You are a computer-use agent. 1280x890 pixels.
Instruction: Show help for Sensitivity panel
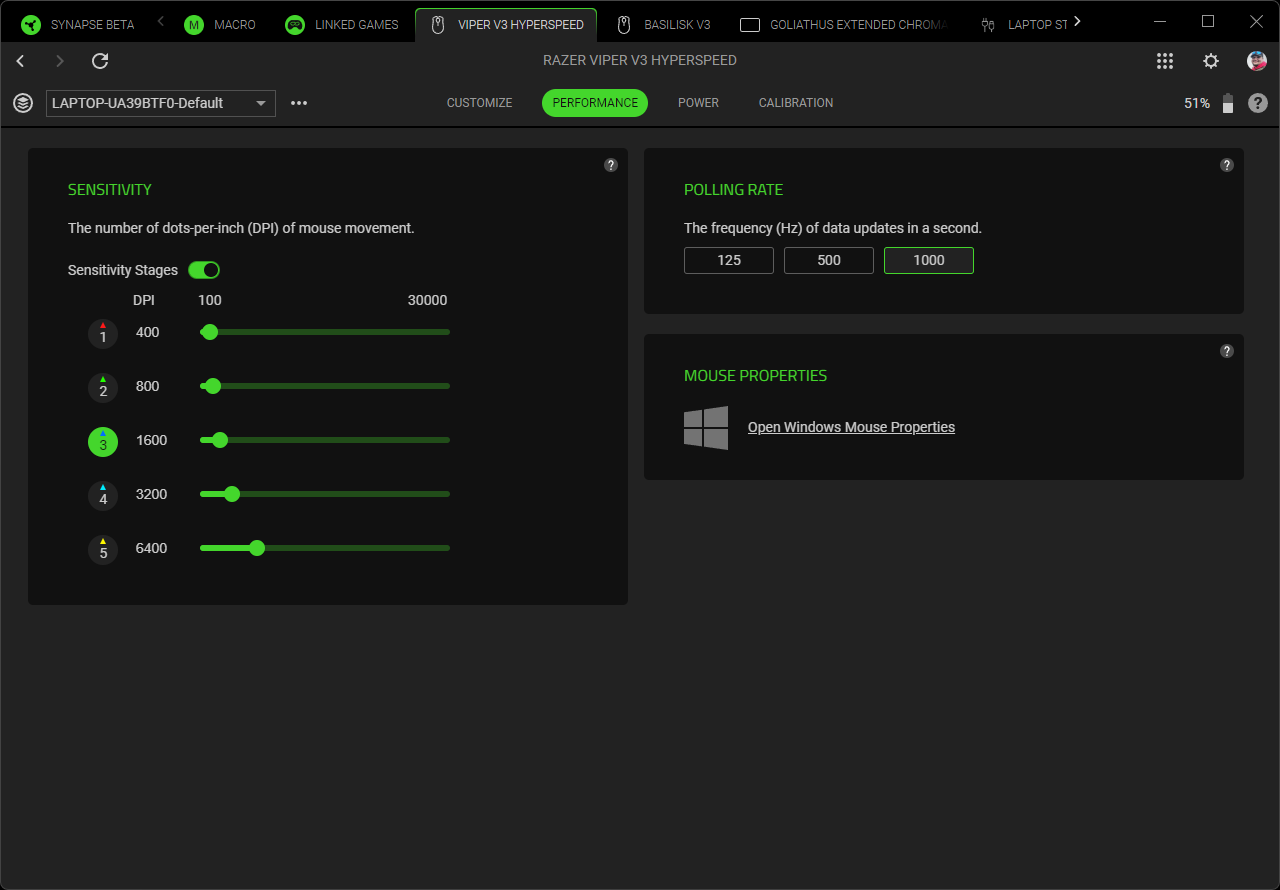[x=611, y=165]
